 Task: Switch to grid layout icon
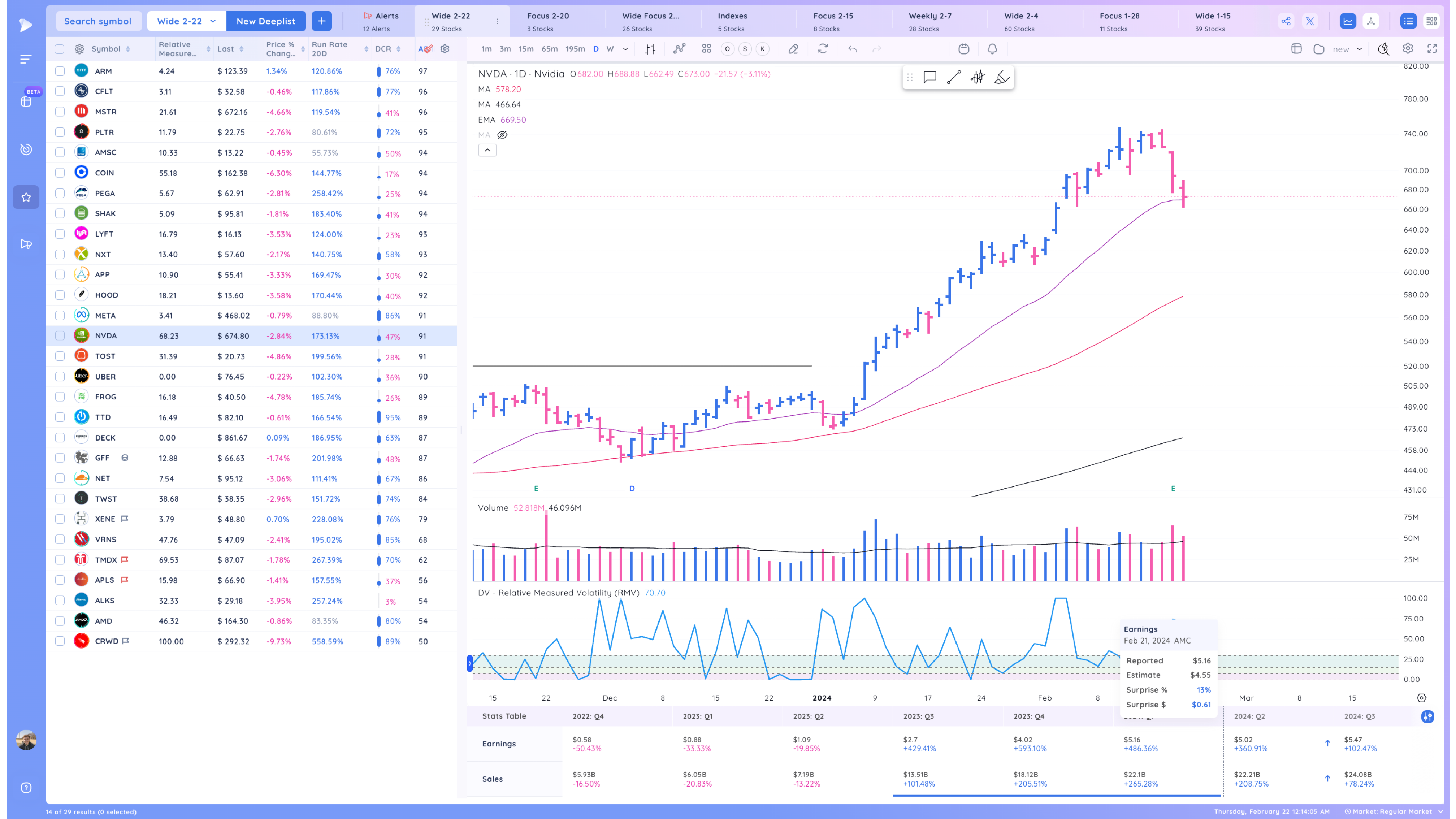coord(1432,21)
